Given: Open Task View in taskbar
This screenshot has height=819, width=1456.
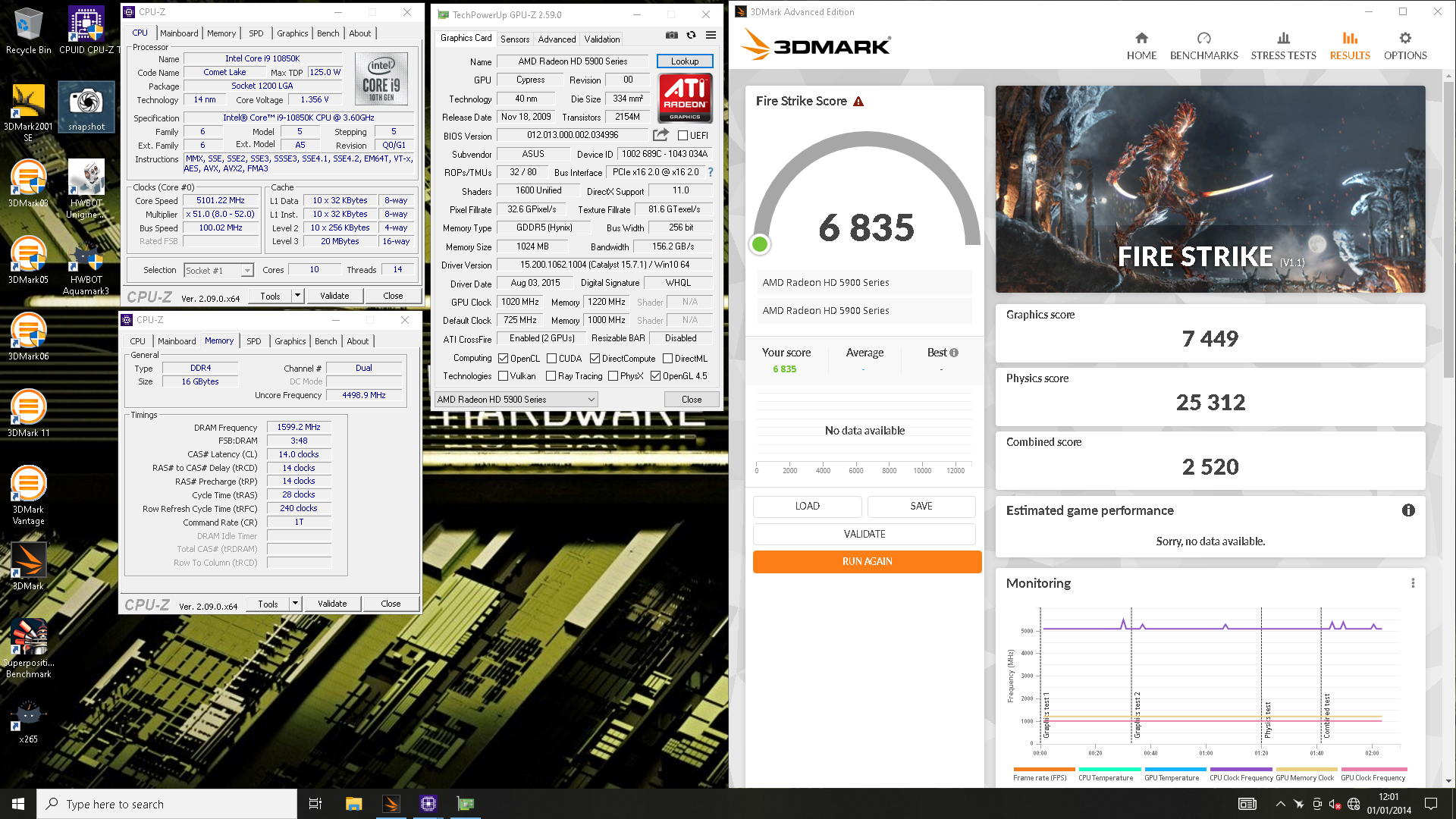Looking at the screenshot, I should 315,804.
